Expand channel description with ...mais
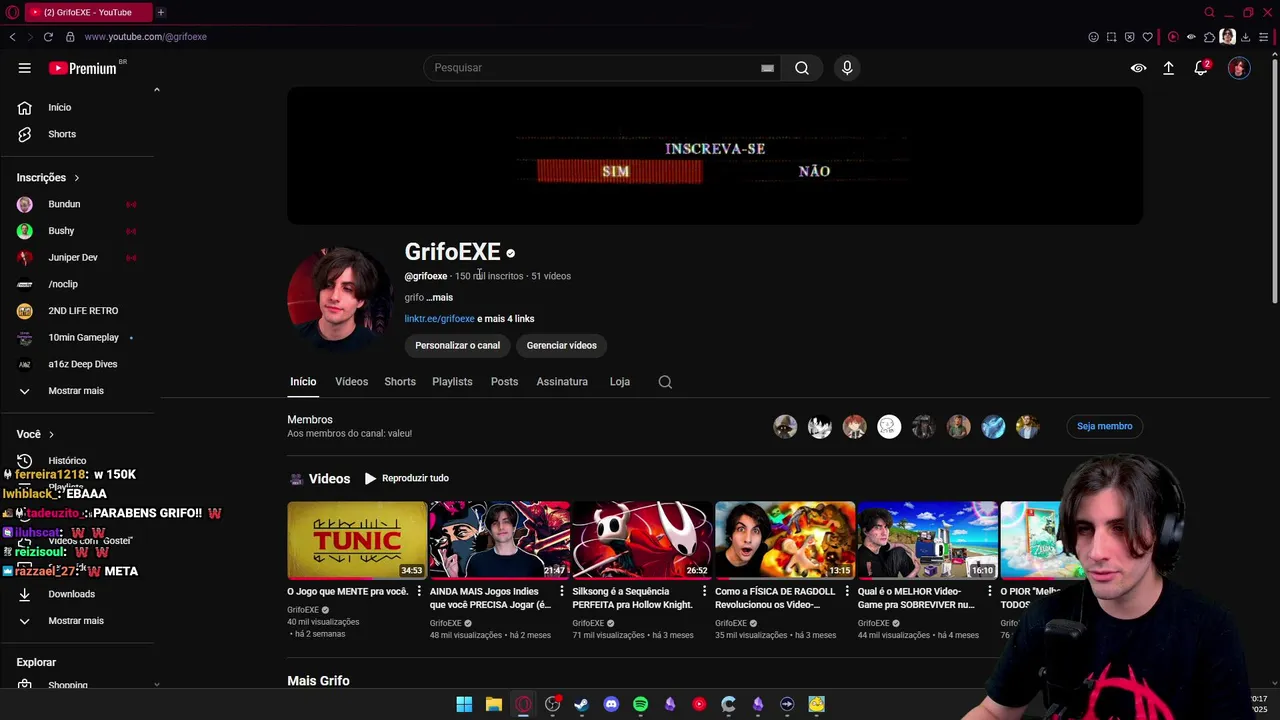 click(x=440, y=298)
